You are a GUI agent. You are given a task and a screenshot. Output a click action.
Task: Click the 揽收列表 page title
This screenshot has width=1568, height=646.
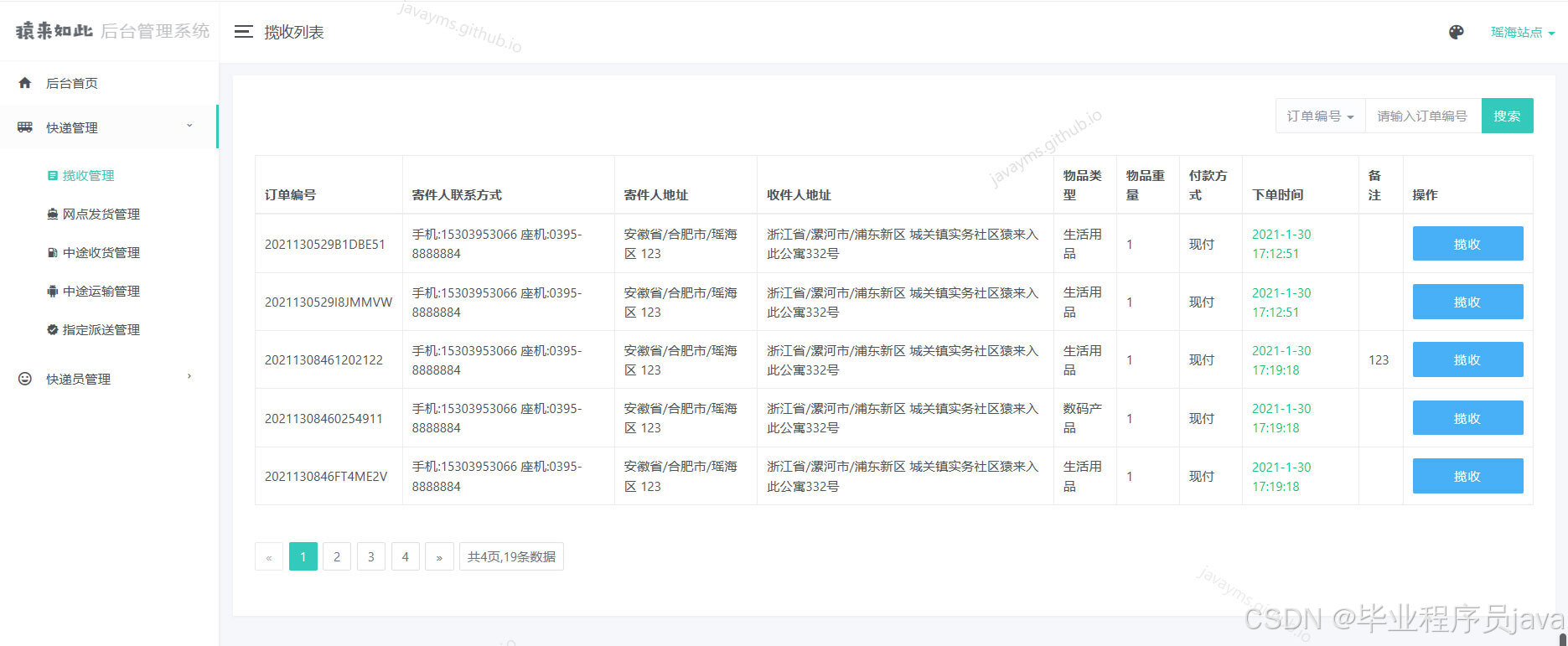(294, 32)
